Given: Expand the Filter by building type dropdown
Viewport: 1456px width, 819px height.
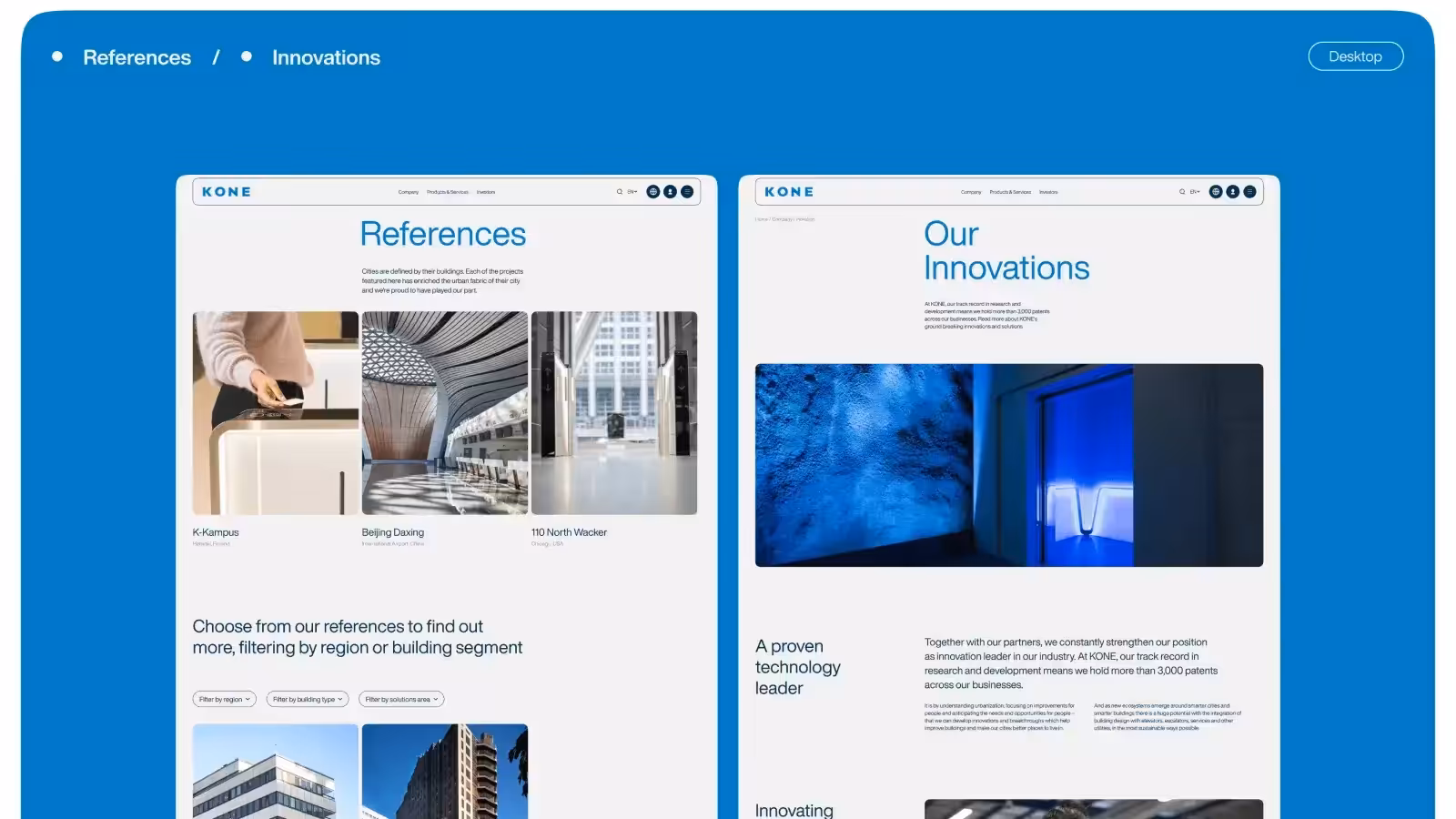Looking at the screenshot, I should coord(308,700).
